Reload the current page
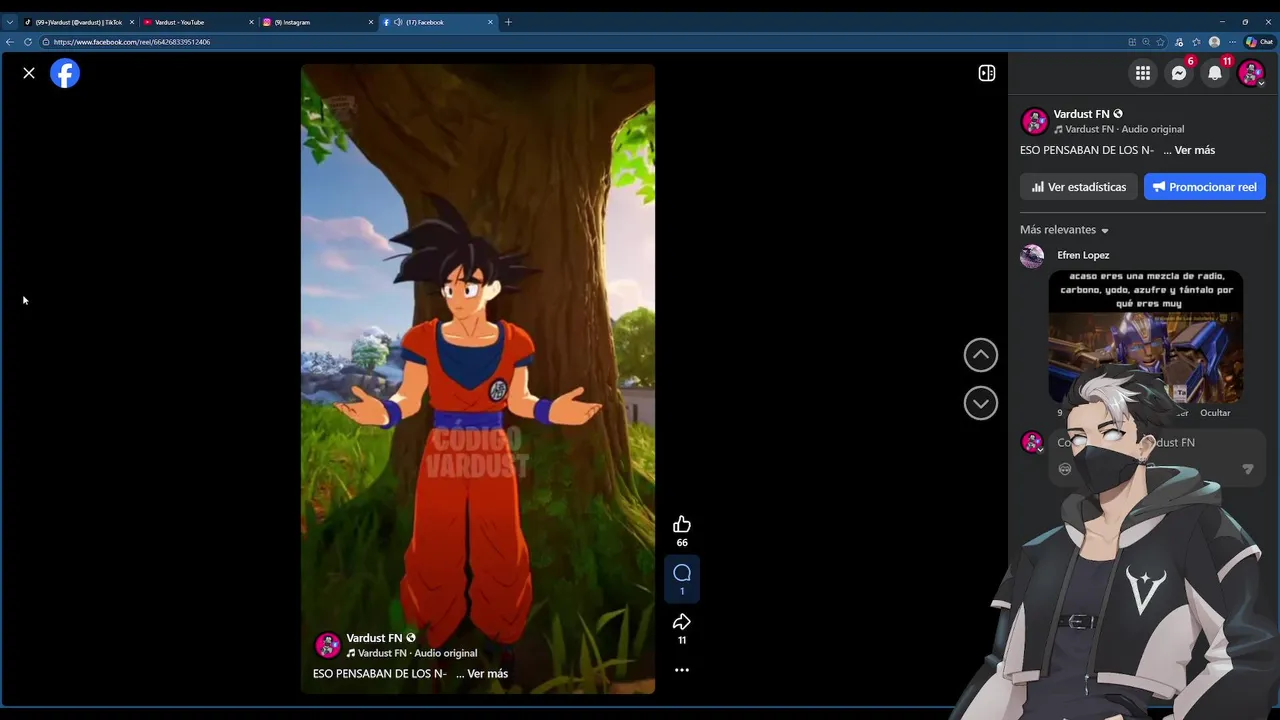 point(28,42)
